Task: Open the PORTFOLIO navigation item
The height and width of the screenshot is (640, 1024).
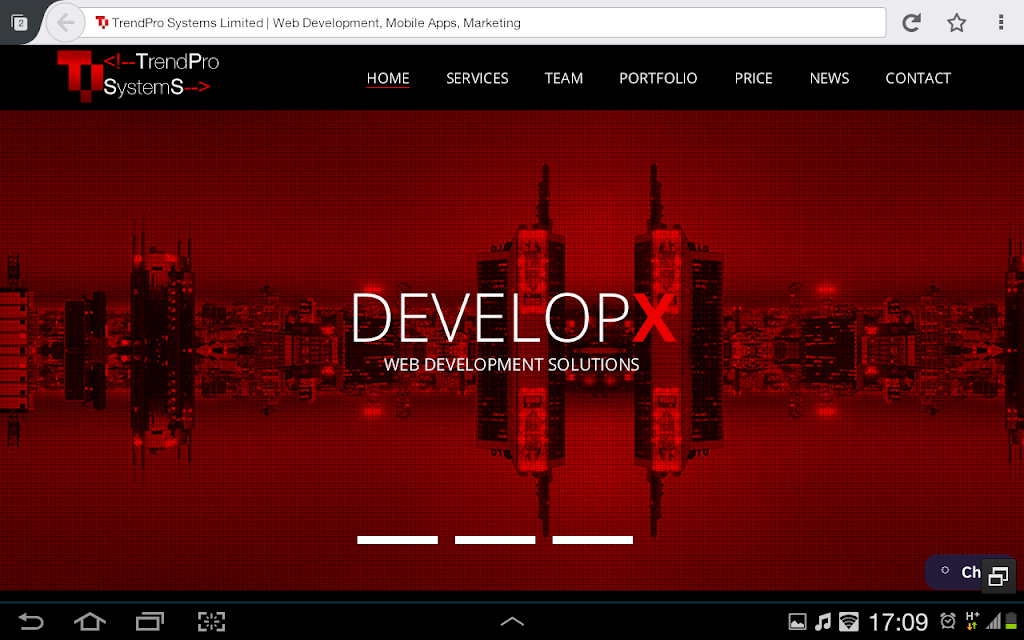Action: 658,78
